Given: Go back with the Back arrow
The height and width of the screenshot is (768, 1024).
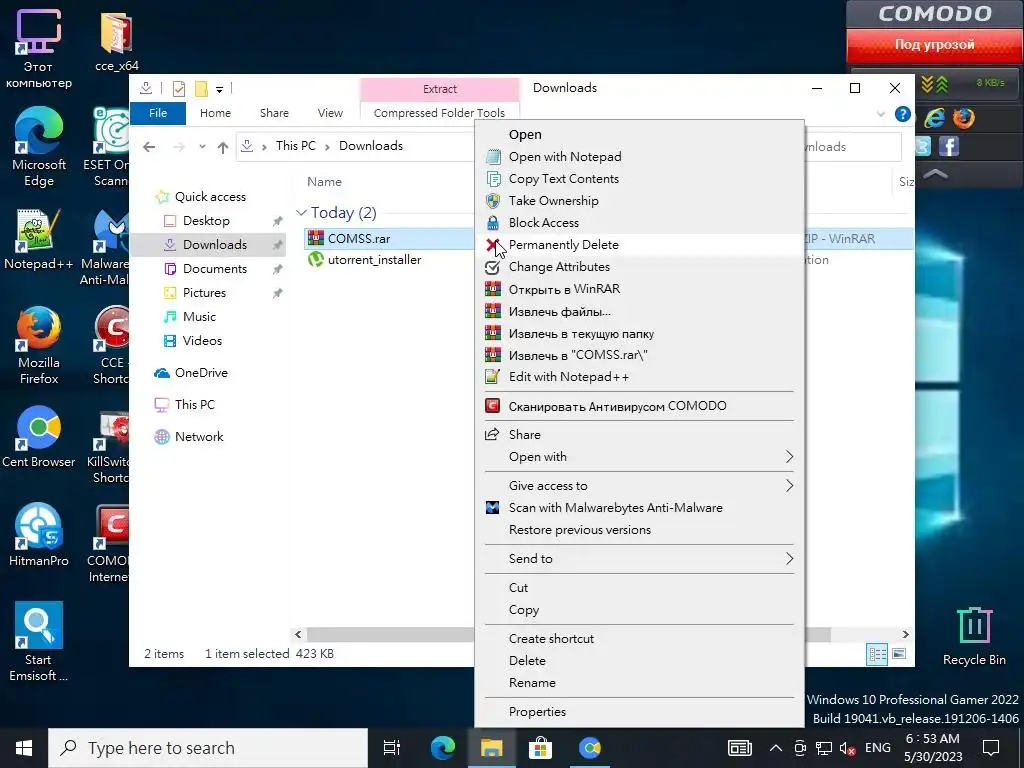Looking at the screenshot, I should click(x=149, y=147).
